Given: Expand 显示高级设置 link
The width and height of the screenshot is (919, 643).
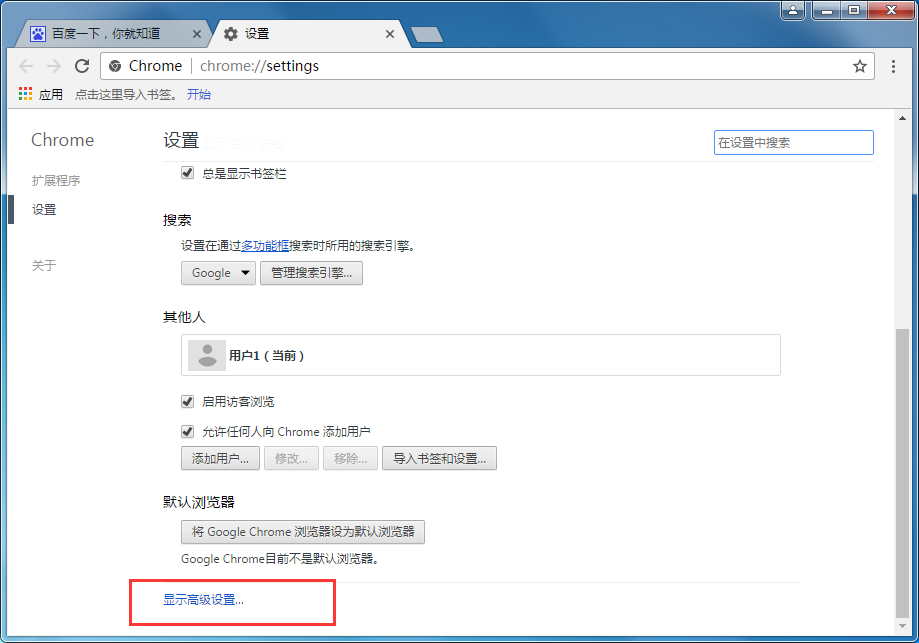Looking at the screenshot, I should 203,600.
